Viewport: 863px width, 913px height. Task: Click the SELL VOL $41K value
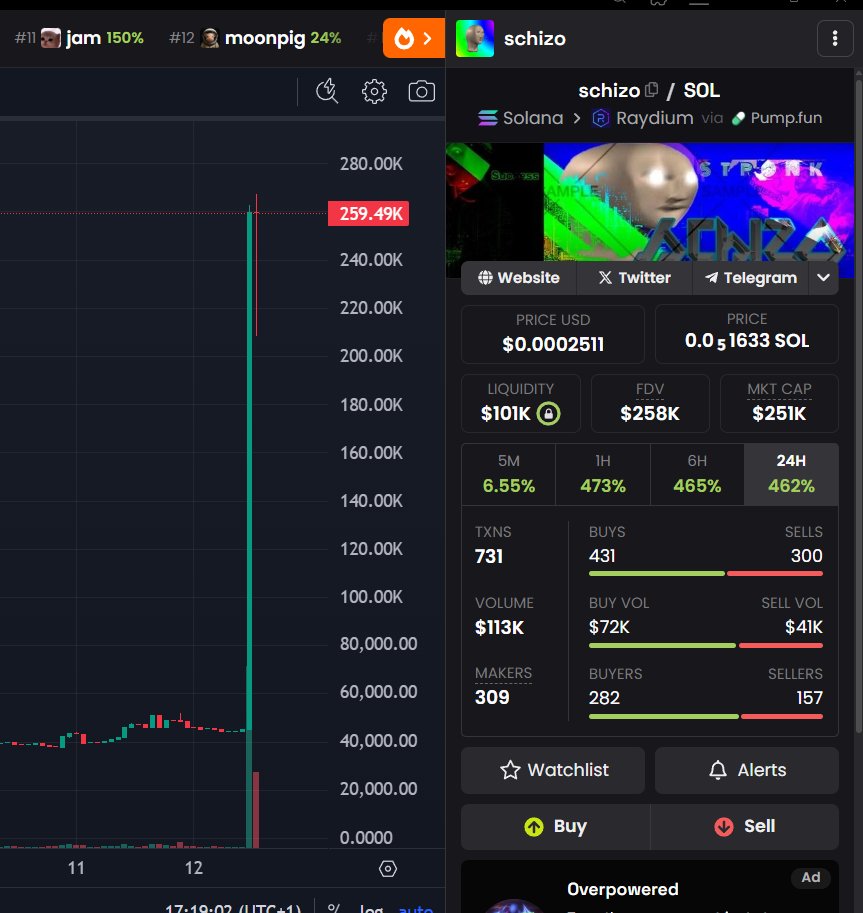point(804,627)
